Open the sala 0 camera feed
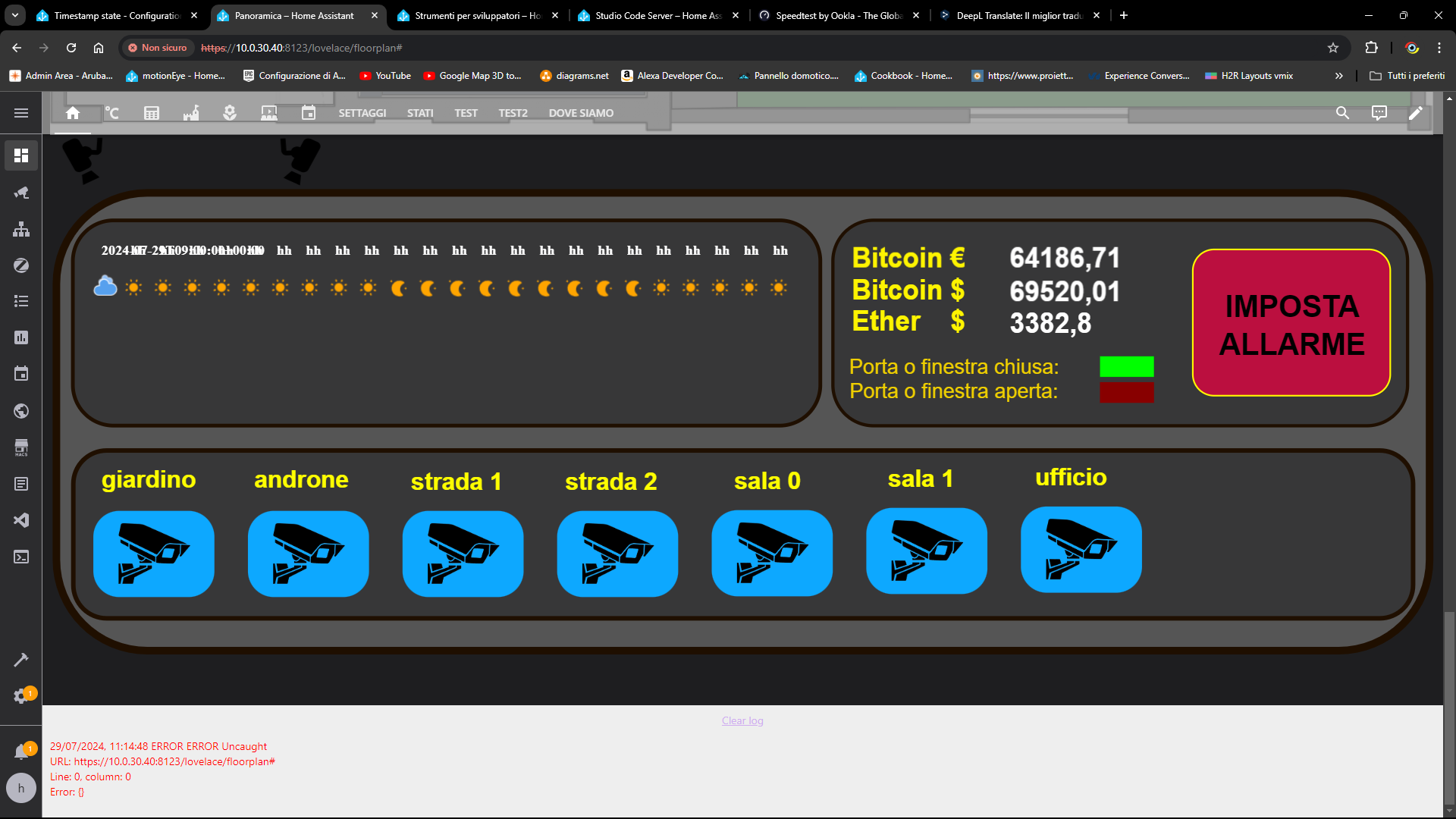Screen dimensions: 1456x819 tap(772, 553)
